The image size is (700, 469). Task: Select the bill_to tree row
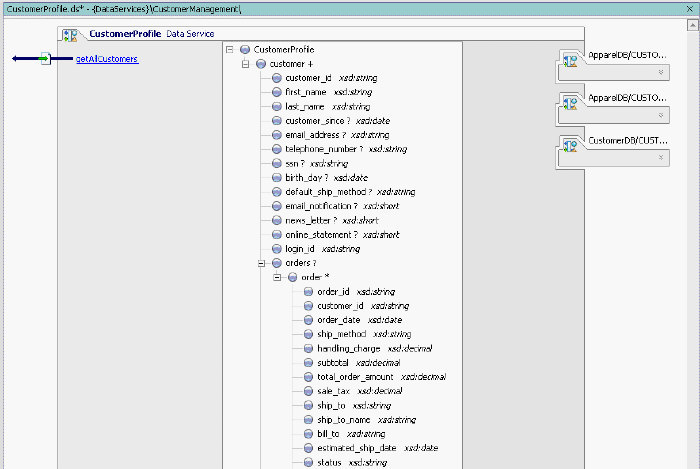point(344,434)
